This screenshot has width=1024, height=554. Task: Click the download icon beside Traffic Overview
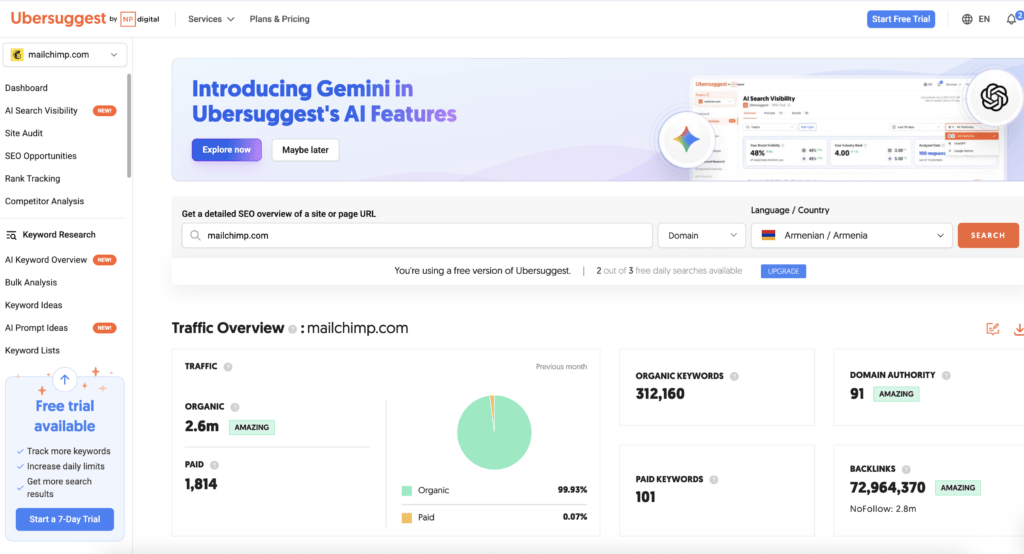(x=1019, y=329)
